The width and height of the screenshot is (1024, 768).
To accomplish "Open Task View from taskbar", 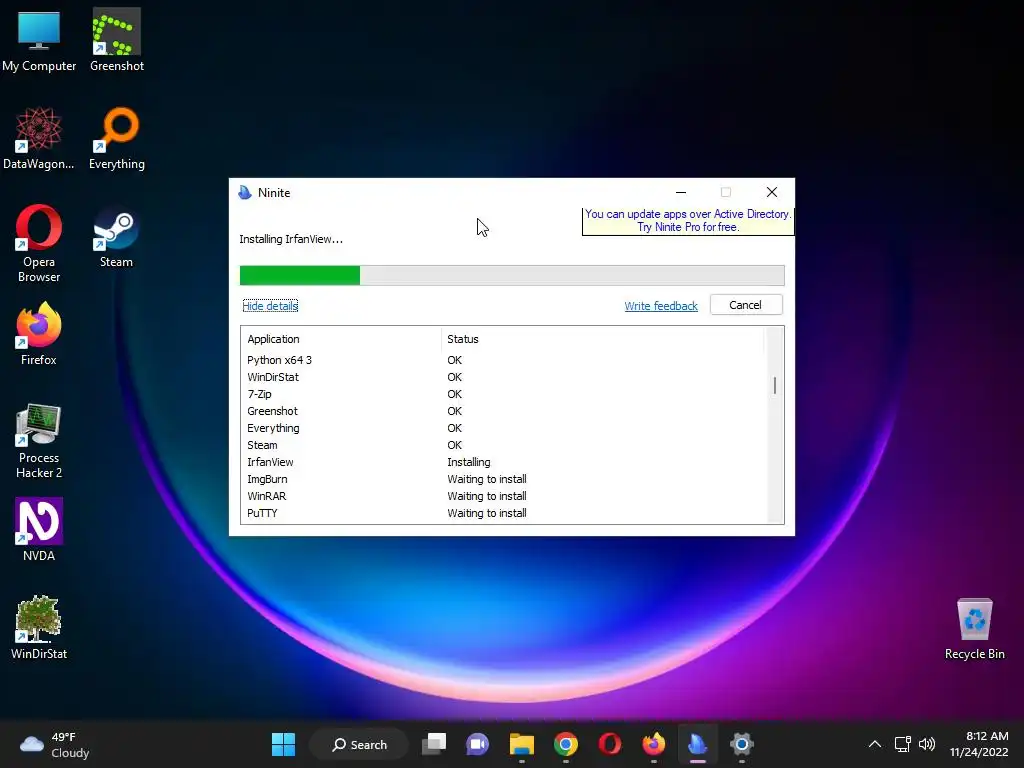I will [434, 744].
